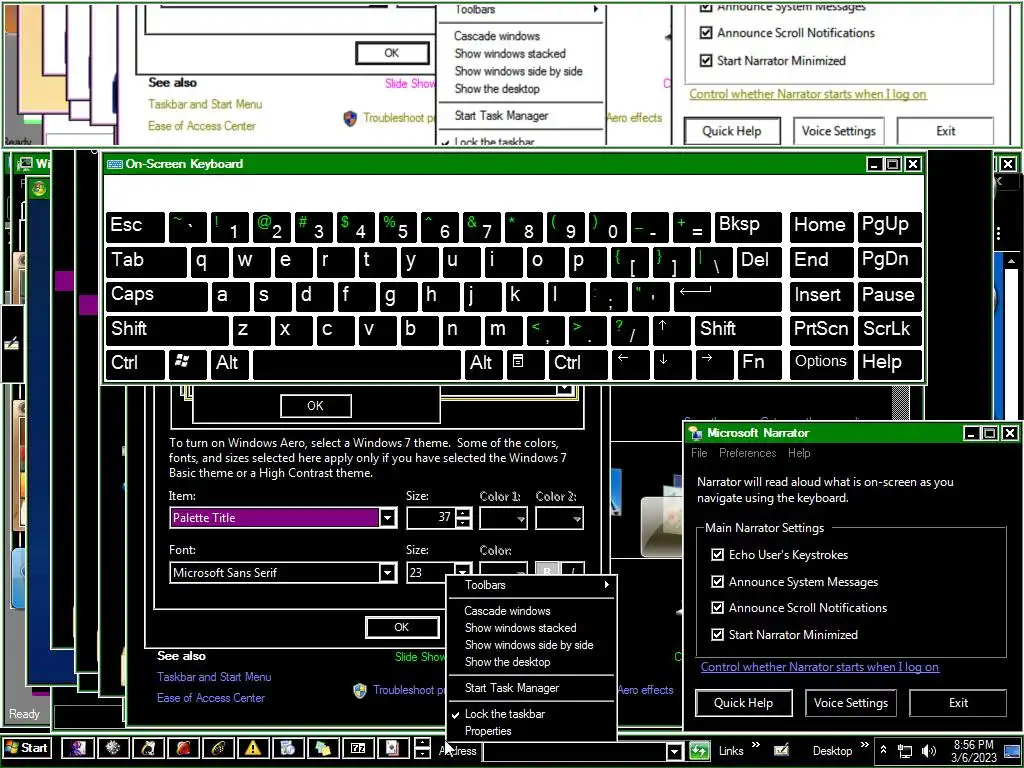This screenshot has height=768, width=1024.
Task: Open the Font dropdown showing Microsoft Sans Serif
Action: [388, 573]
